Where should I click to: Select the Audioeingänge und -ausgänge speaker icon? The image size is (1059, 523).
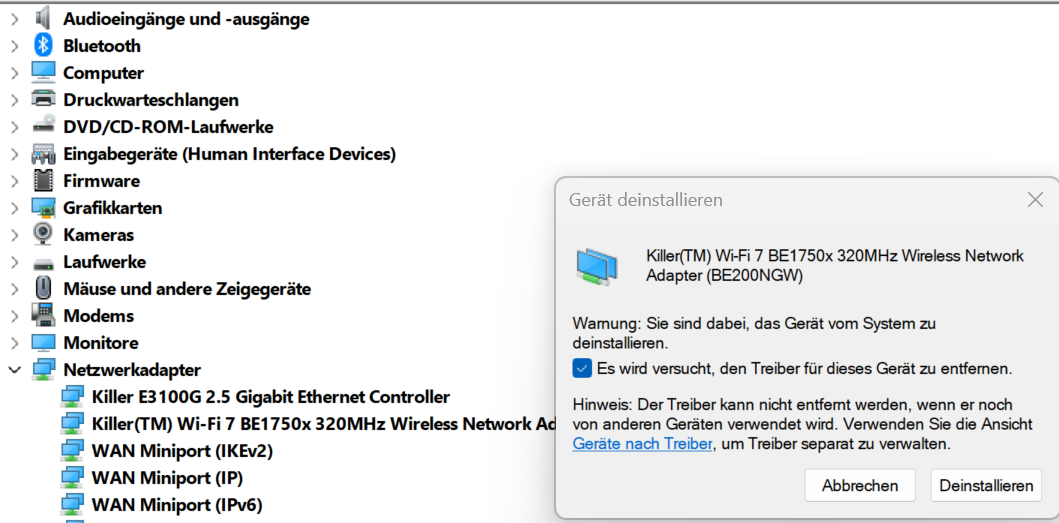pos(43,19)
